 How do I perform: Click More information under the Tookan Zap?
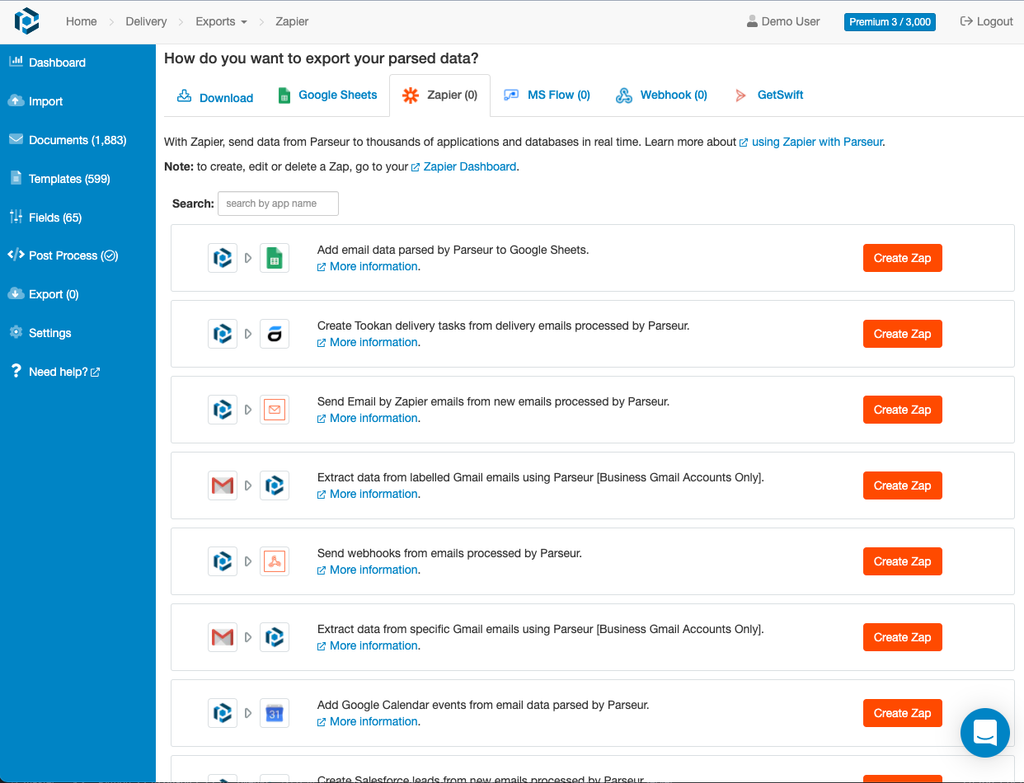367,342
